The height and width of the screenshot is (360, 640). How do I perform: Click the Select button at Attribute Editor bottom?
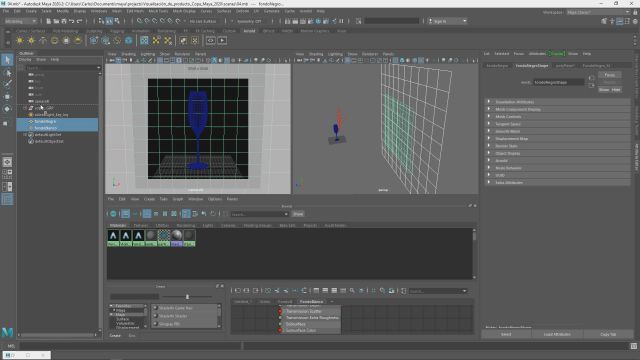click(x=506, y=334)
